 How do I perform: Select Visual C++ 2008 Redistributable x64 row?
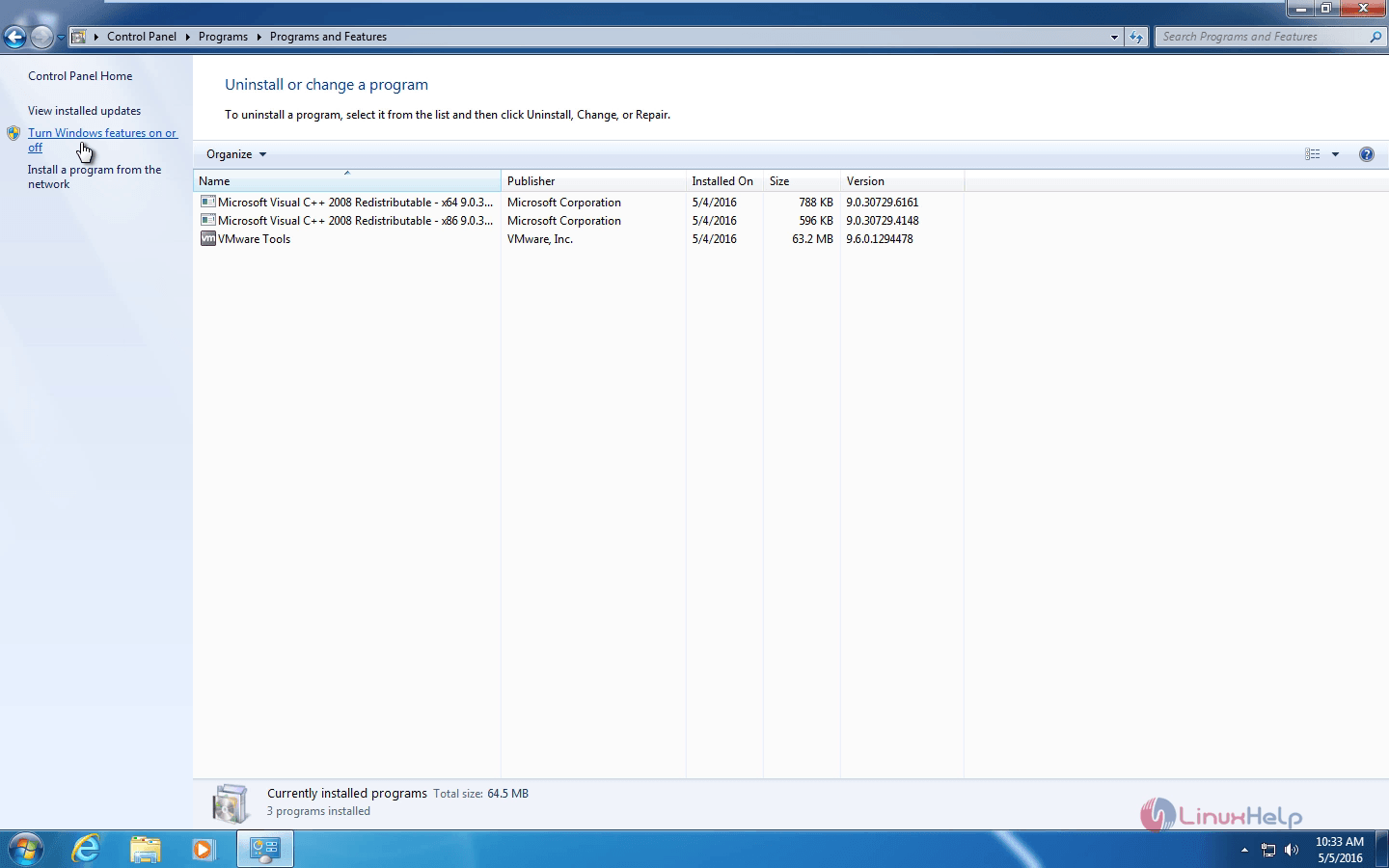point(579,203)
